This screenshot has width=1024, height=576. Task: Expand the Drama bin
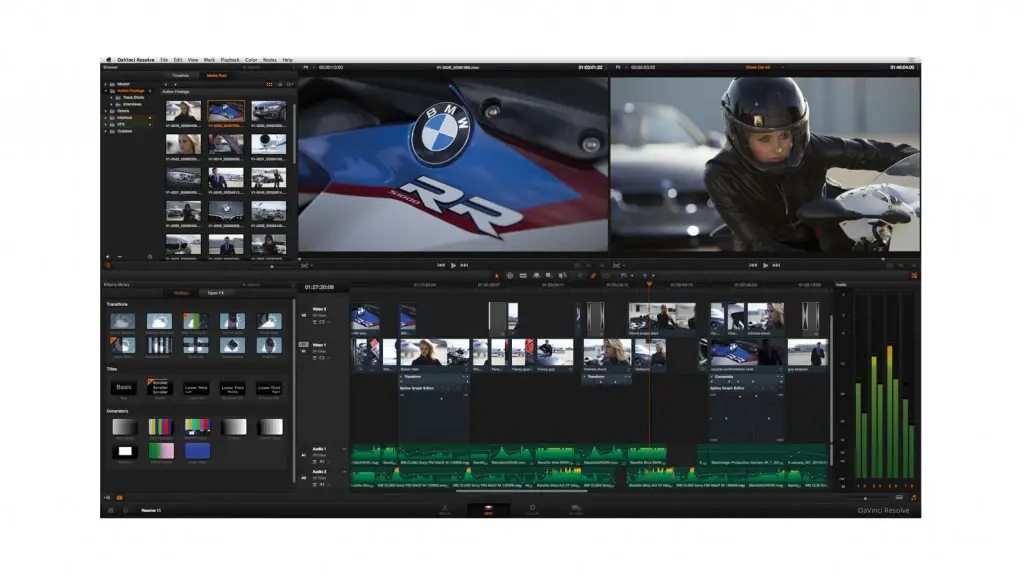106,111
